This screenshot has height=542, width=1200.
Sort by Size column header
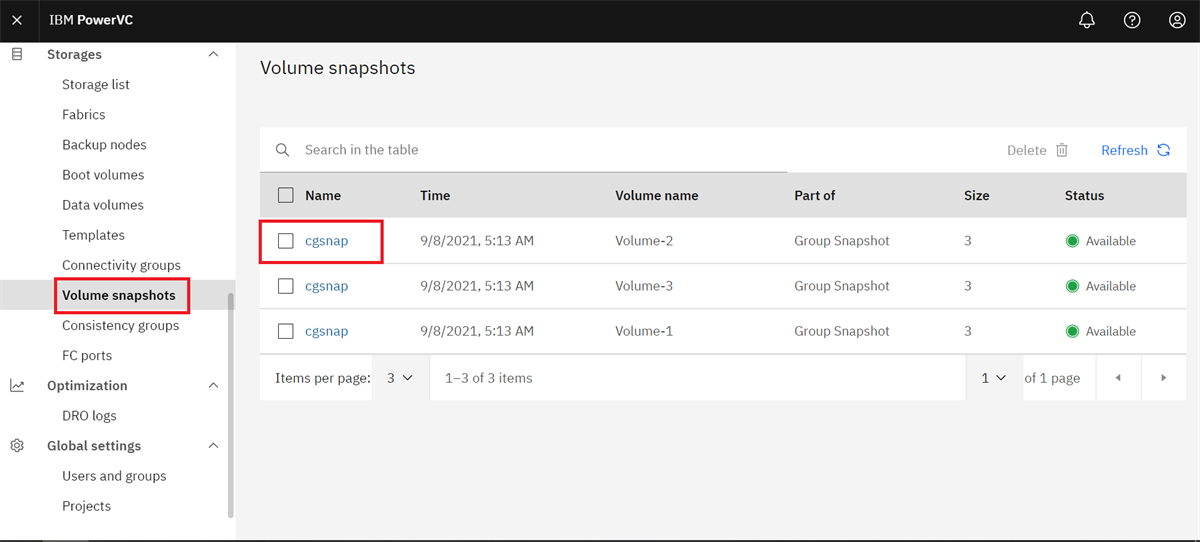[x=977, y=196]
